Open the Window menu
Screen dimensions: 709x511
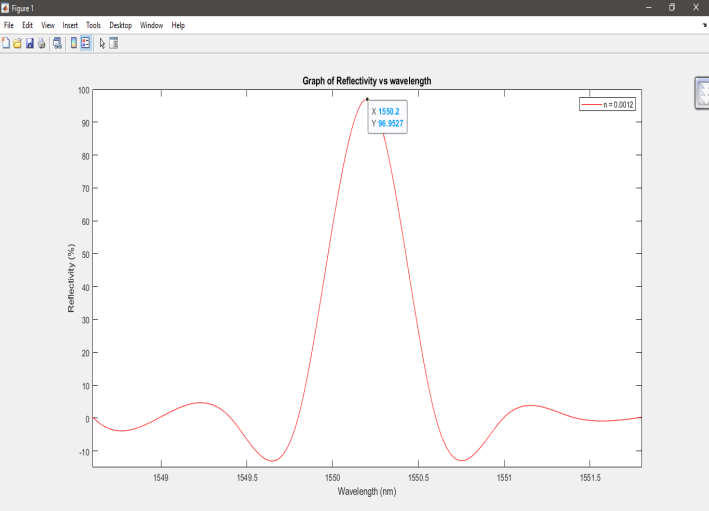151,25
